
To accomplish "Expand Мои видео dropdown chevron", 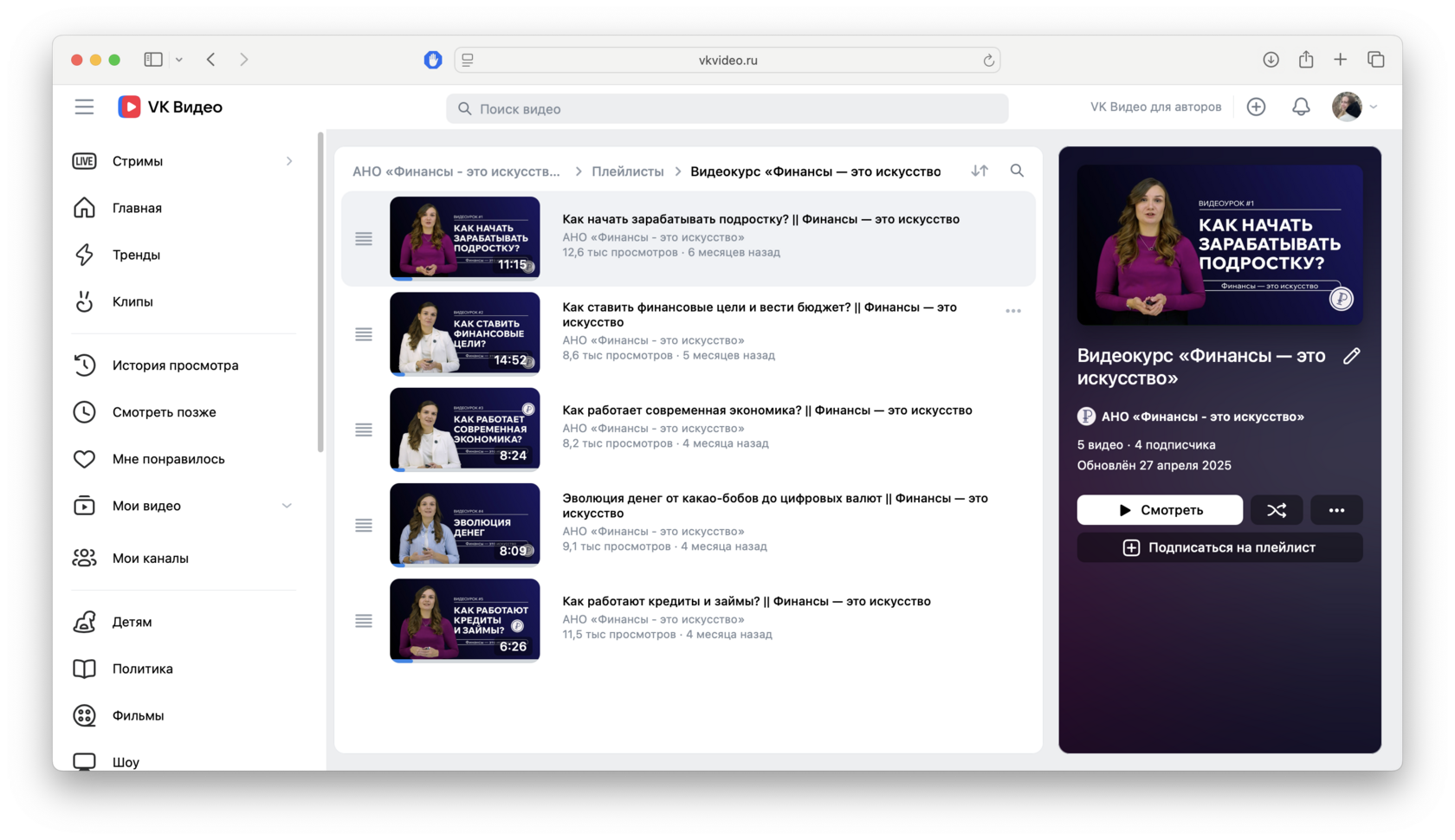I will (x=287, y=506).
